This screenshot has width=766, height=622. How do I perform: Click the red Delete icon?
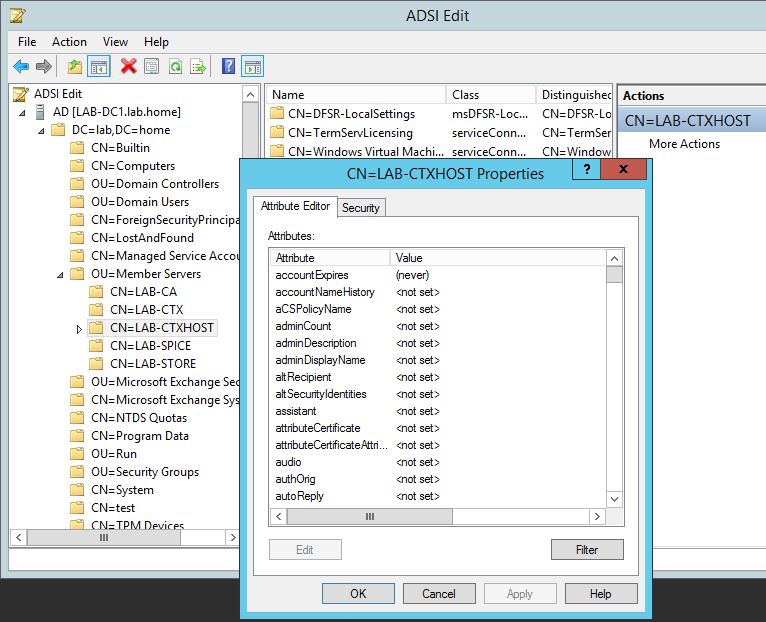coord(128,67)
